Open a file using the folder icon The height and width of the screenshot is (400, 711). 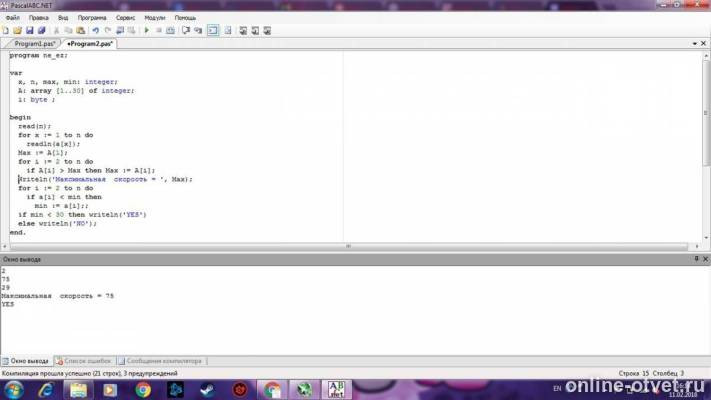click(17, 30)
